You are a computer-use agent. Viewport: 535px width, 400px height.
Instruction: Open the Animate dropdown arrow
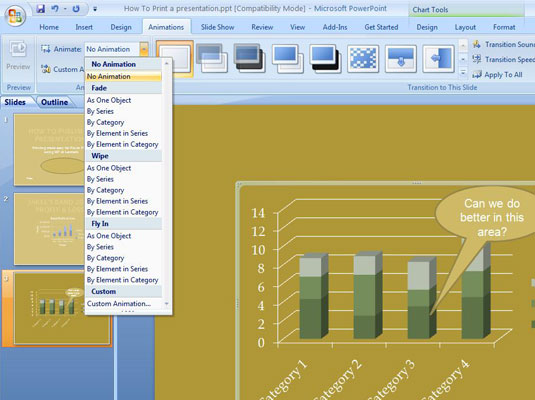click(x=144, y=49)
